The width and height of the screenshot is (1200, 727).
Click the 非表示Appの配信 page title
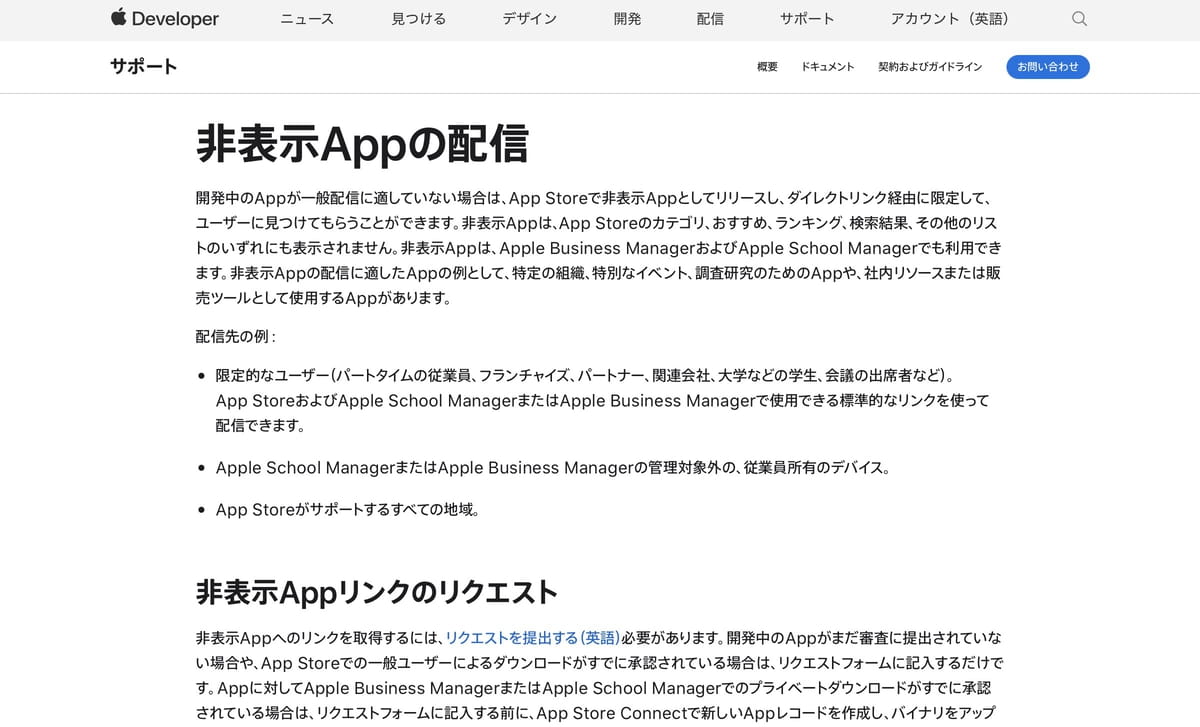point(362,145)
